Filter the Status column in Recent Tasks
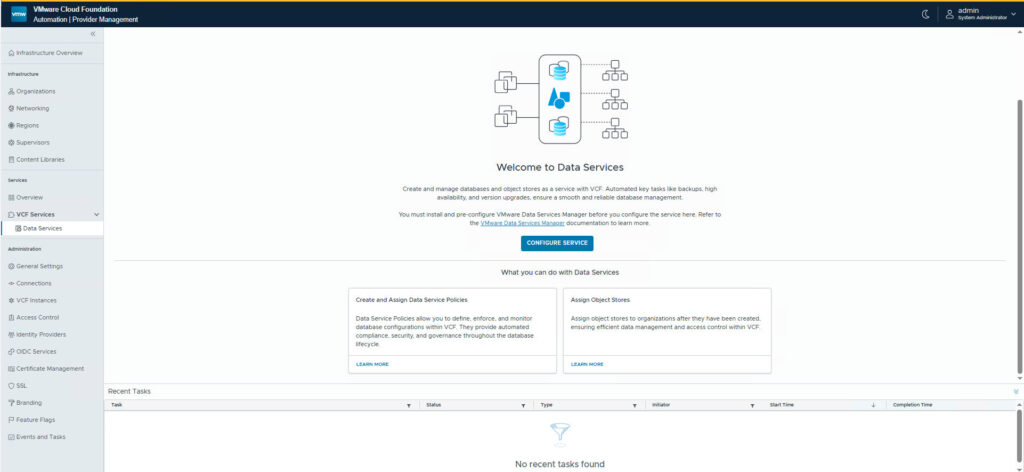The height and width of the screenshot is (472, 1024). (523, 405)
